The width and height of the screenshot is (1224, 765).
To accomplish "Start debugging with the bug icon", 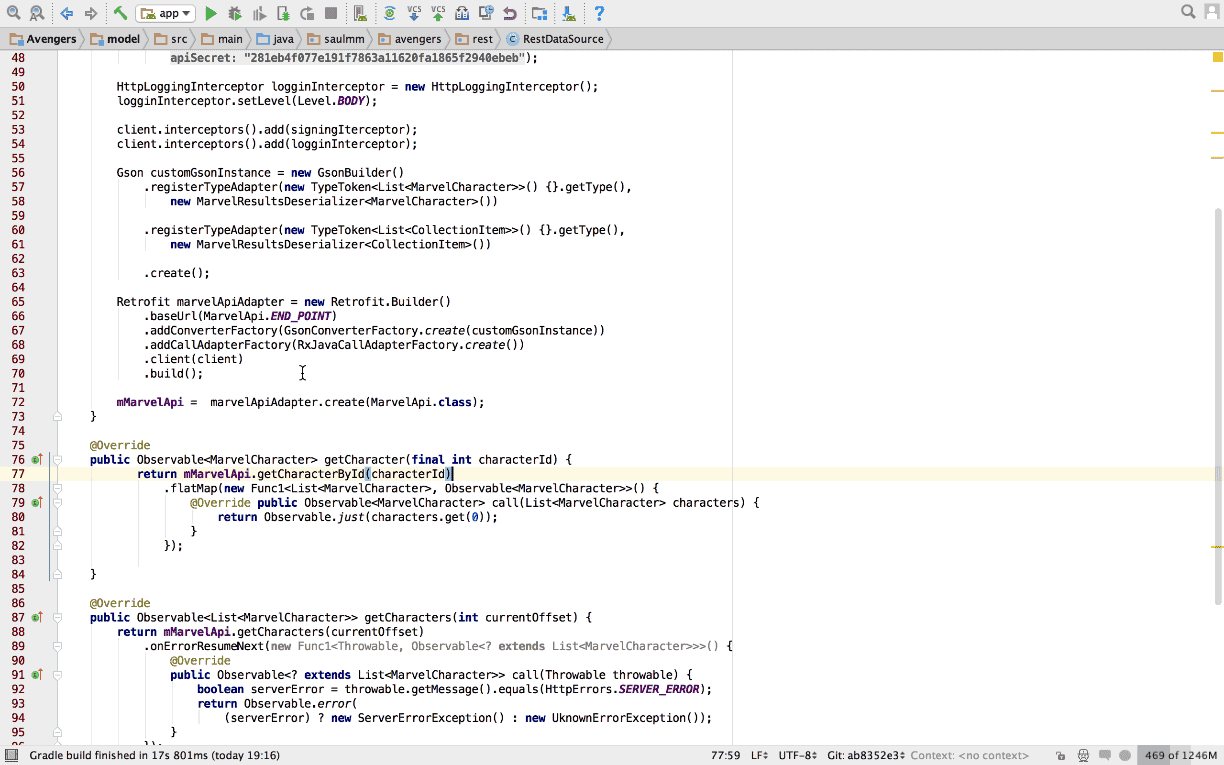I will (235, 13).
